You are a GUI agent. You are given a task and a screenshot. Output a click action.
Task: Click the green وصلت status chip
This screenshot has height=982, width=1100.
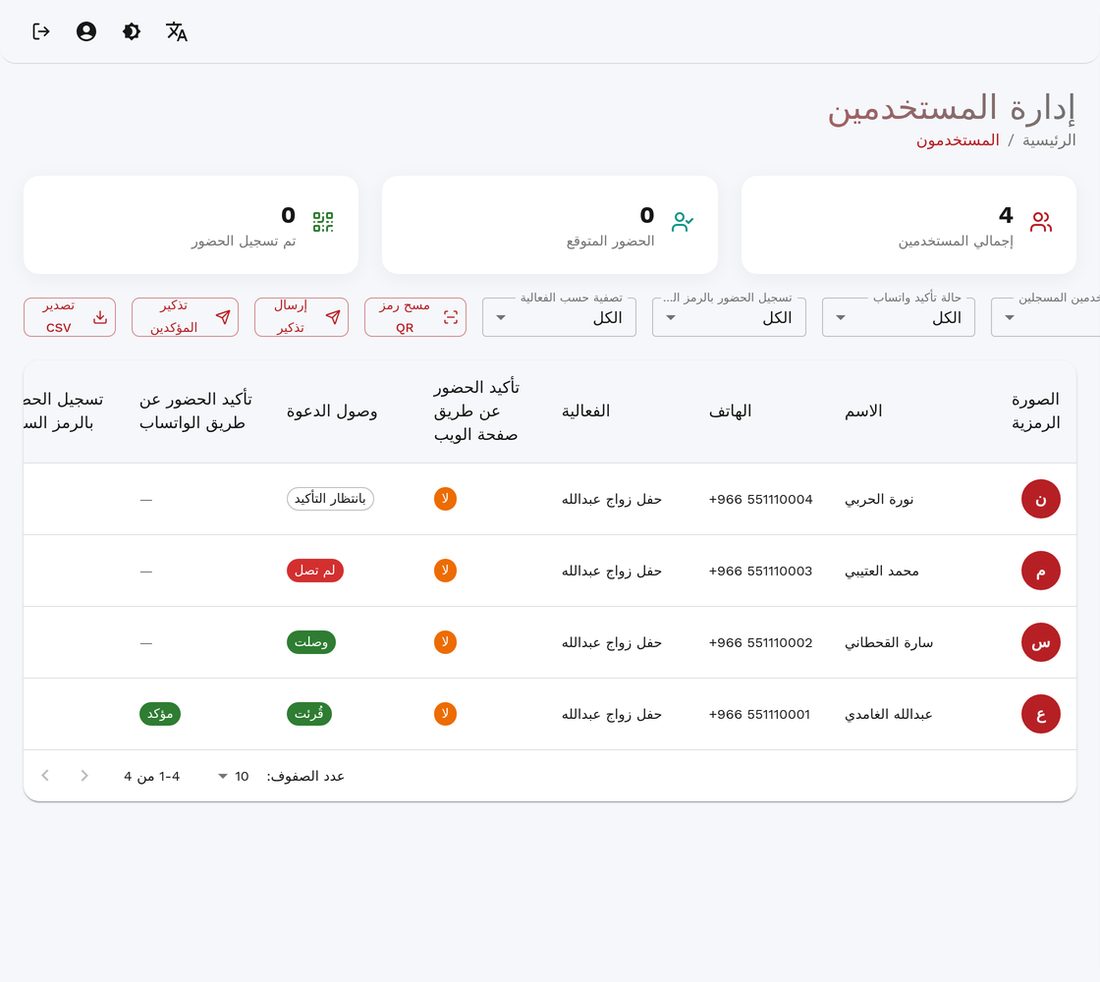pyautogui.click(x=311, y=642)
